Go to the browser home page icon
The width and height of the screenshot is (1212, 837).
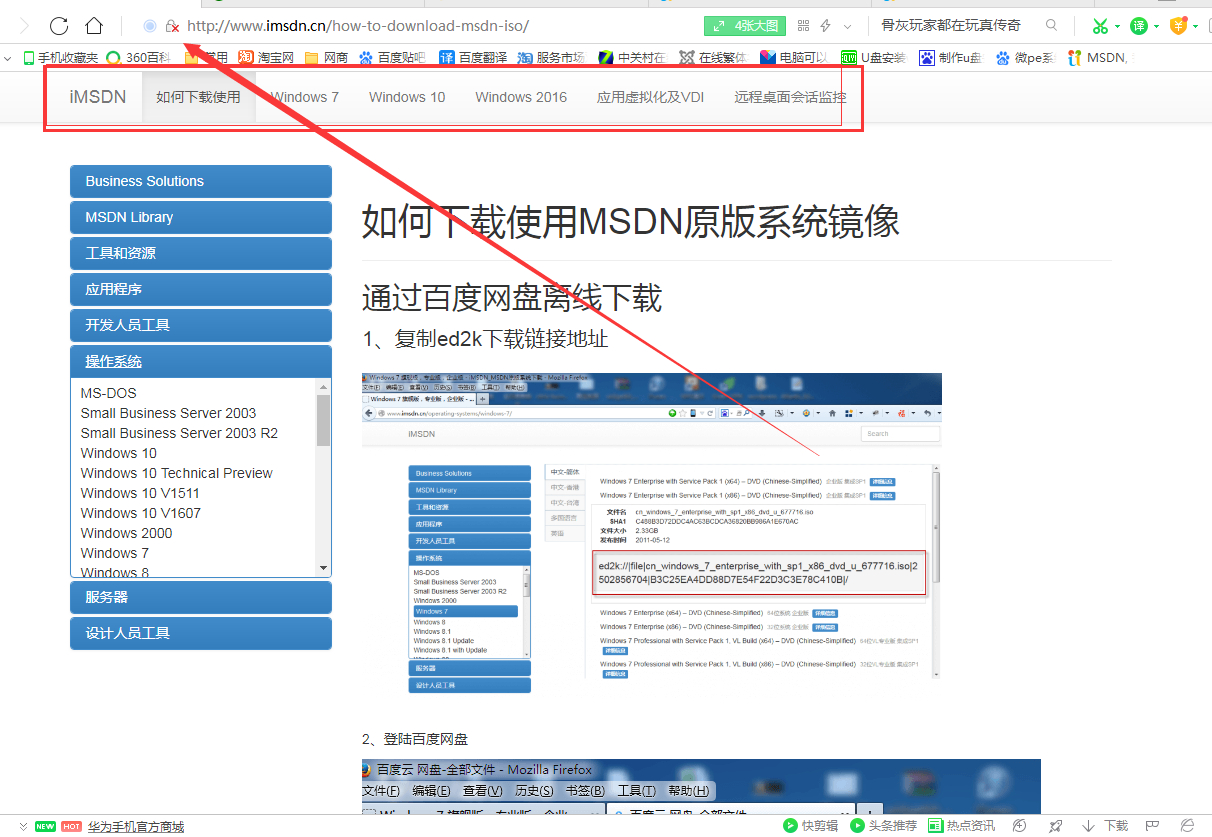[94, 26]
